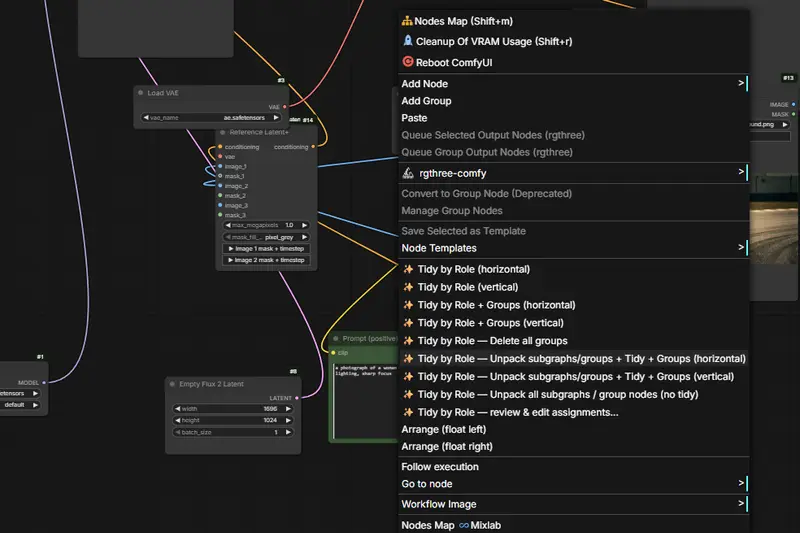800x533 pixels.
Task: Click the Mixlab infinity icon
Action: (x=464, y=525)
